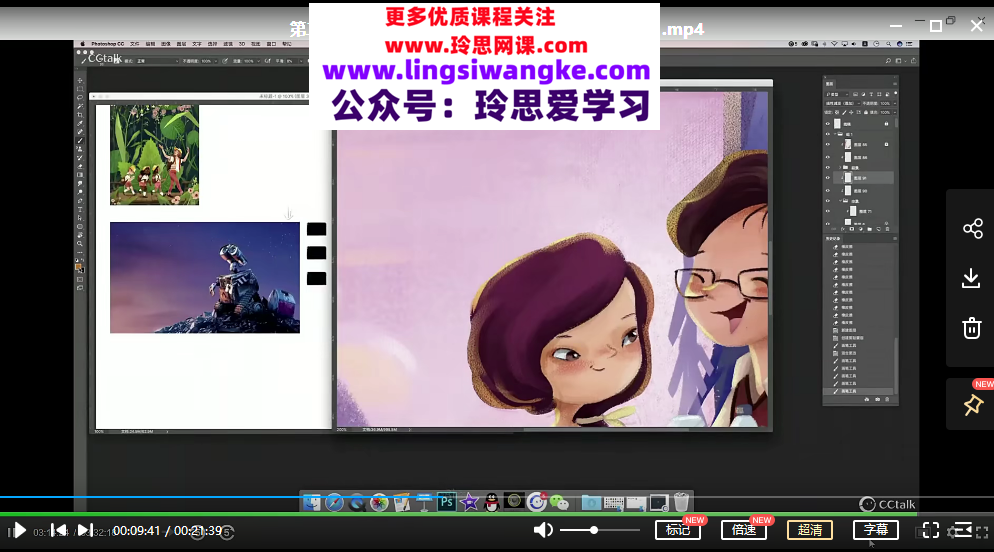
Task: Download the video using the download icon
Action: point(972,278)
